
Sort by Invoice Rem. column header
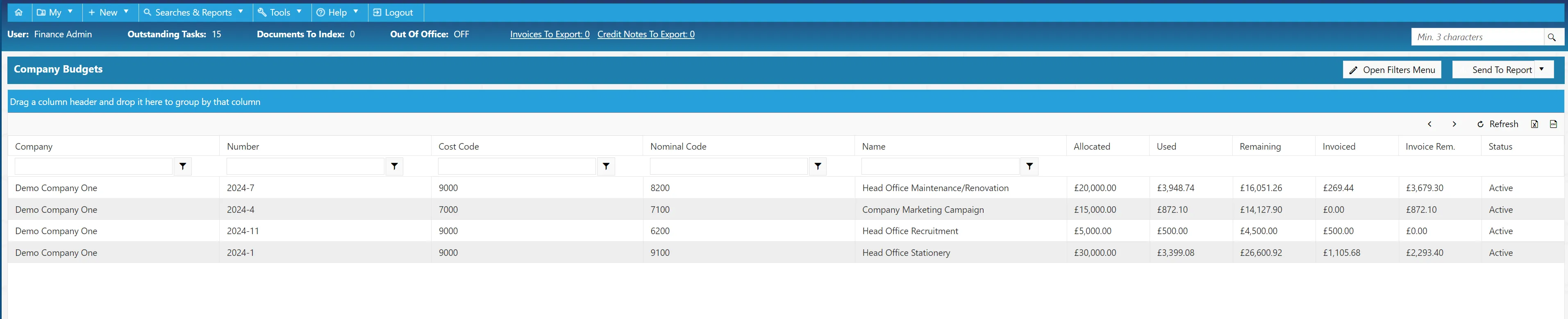[1430, 147]
